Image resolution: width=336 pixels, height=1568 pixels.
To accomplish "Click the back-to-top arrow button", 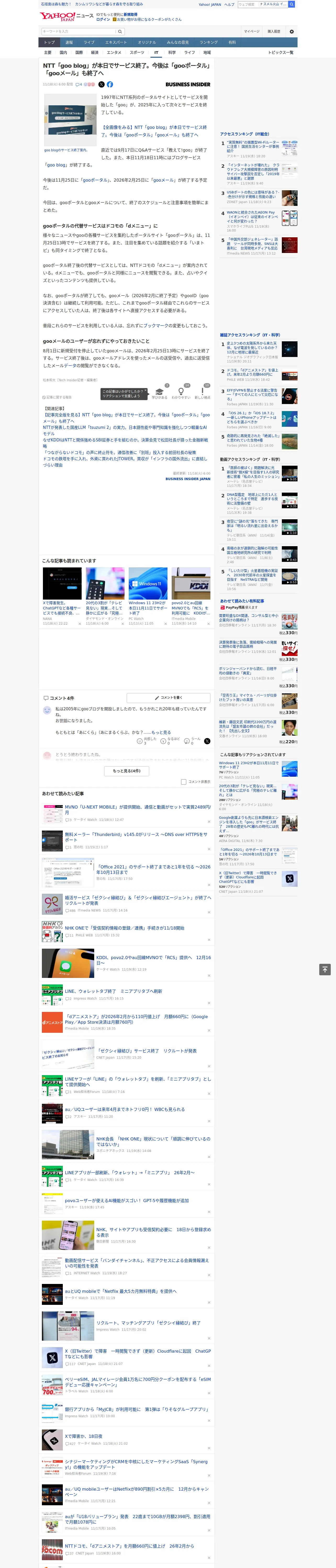I will [x=325, y=969].
